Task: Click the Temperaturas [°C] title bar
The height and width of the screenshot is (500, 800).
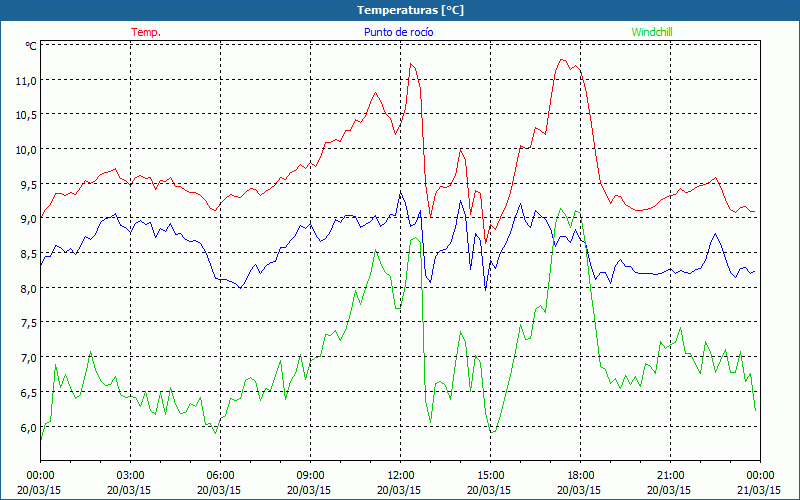Action: point(400,10)
